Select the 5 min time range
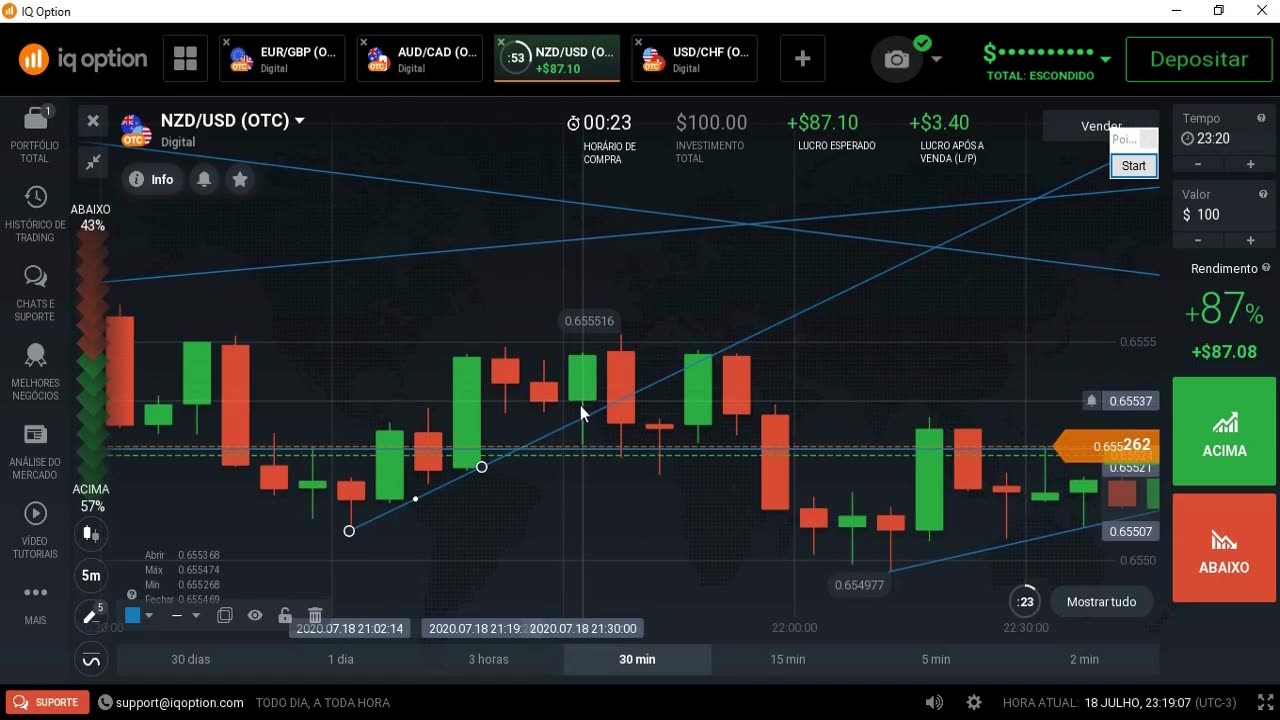Image resolution: width=1280 pixels, height=720 pixels. point(936,659)
